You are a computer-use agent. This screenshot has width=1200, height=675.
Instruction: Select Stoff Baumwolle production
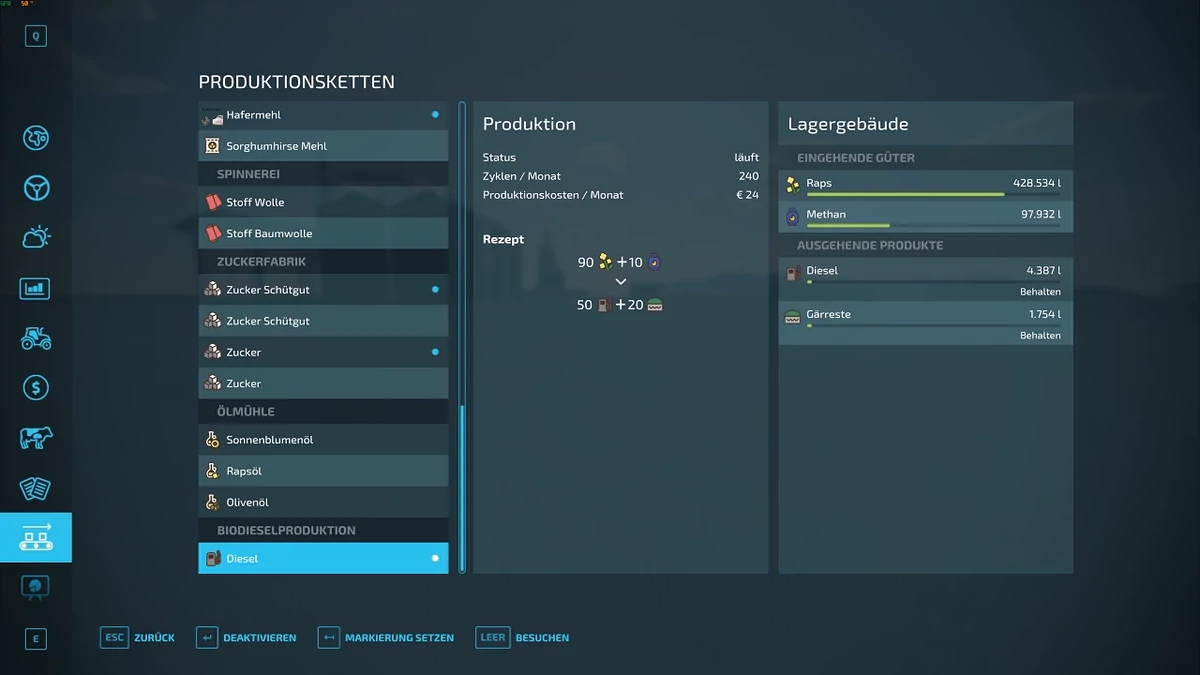point(323,234)
